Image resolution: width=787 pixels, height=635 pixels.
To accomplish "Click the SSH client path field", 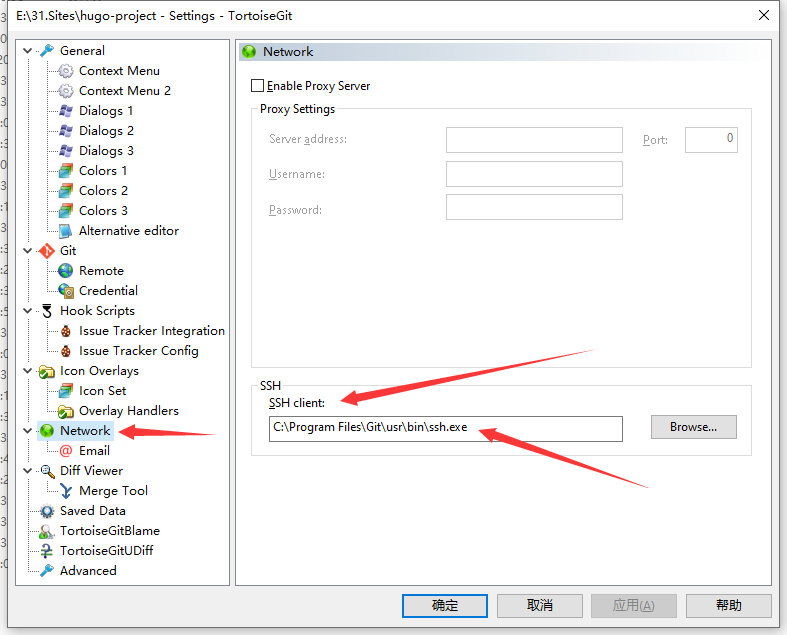I will (445, 428).
